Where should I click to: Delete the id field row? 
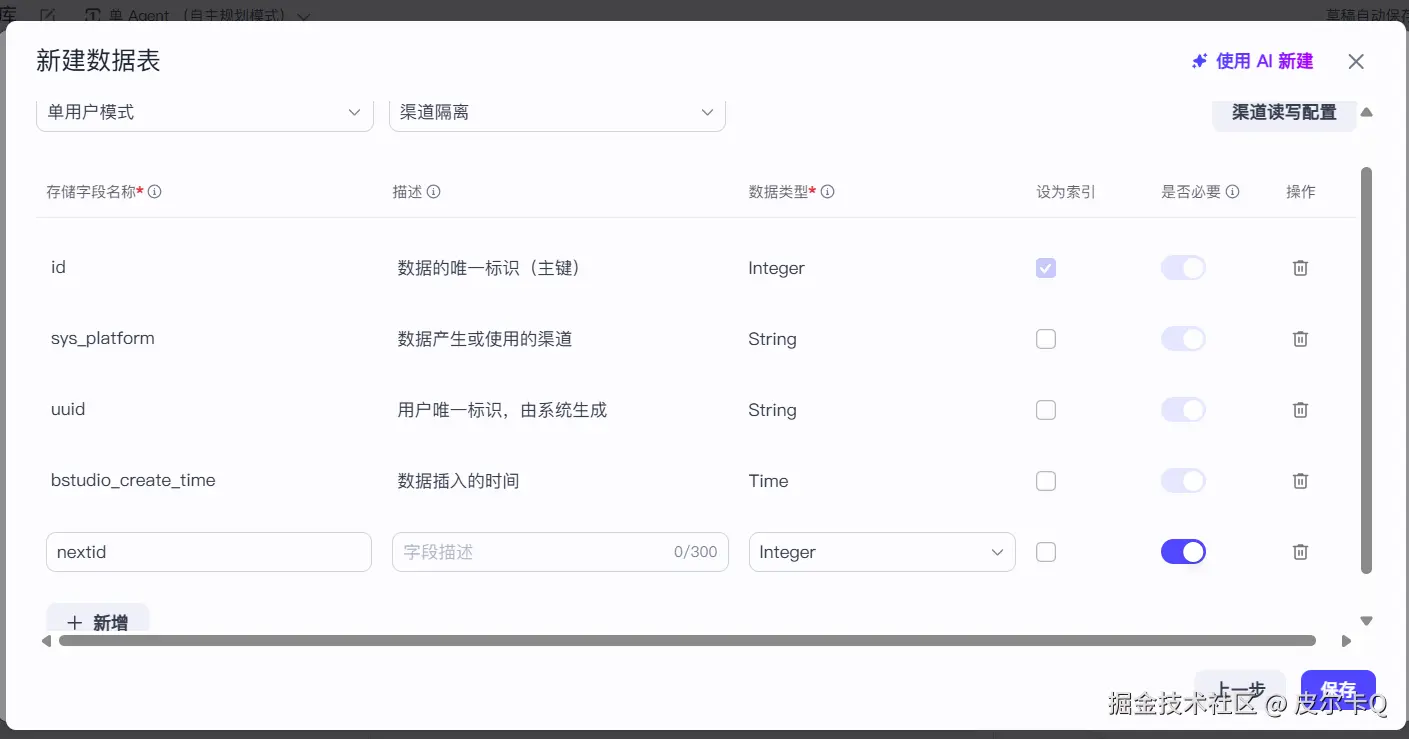click(1300, 268)
